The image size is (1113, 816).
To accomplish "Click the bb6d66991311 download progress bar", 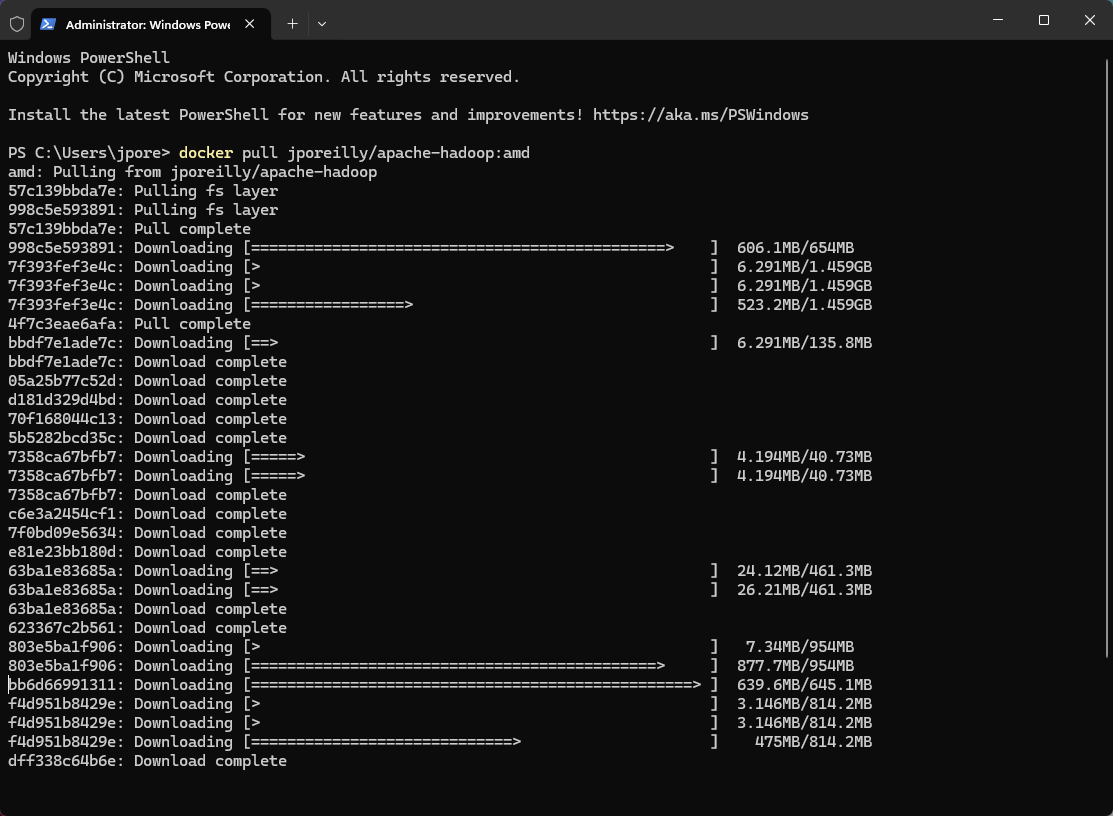I will point(481,685).
